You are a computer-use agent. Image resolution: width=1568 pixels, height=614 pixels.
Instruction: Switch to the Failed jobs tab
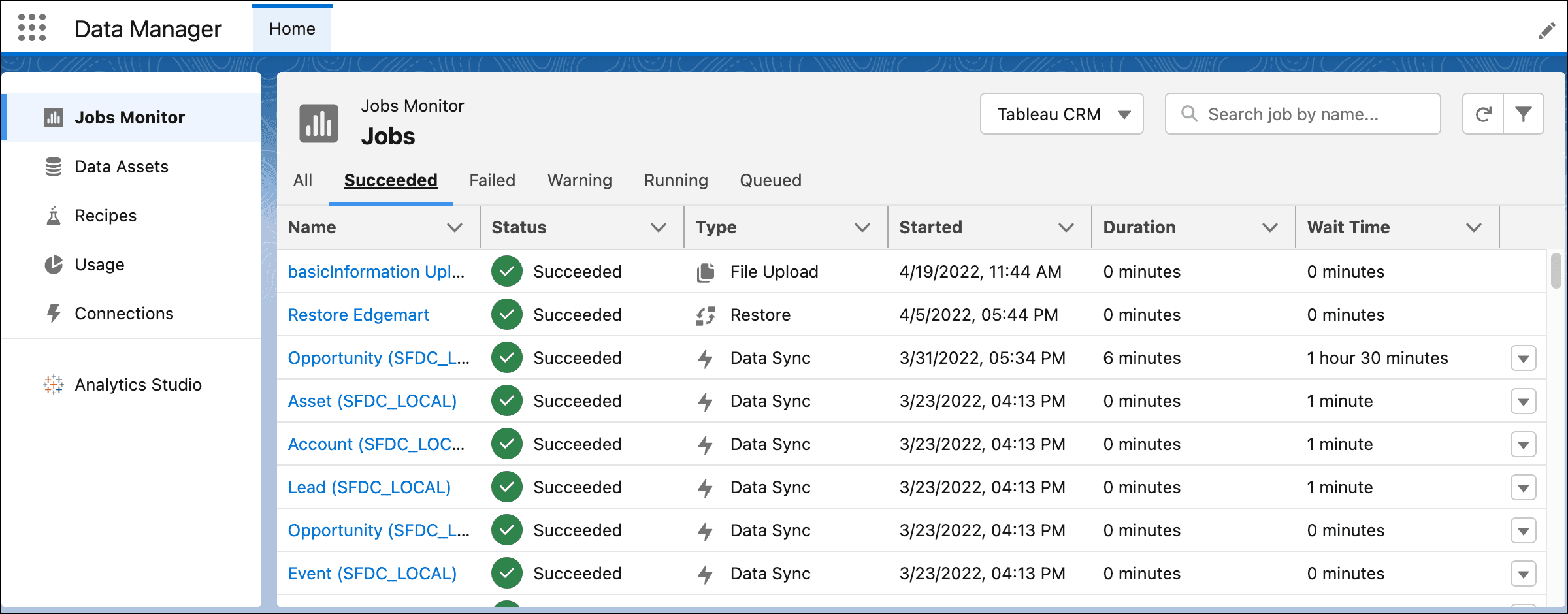click(492, 180)
